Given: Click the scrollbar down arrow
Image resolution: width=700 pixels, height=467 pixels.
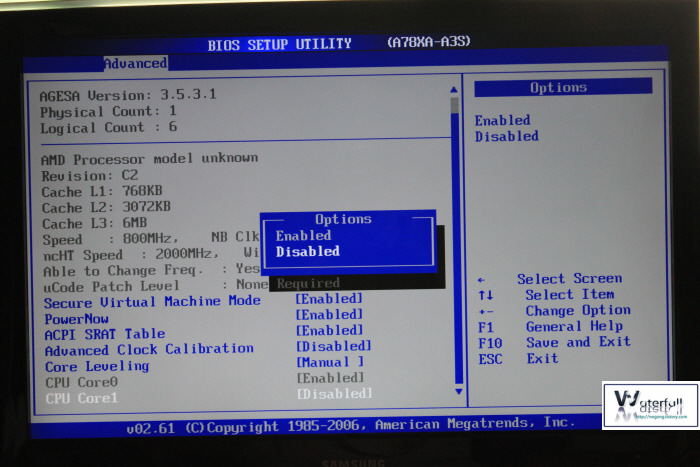Looking at the screenshot, I should tap(458, 392).
